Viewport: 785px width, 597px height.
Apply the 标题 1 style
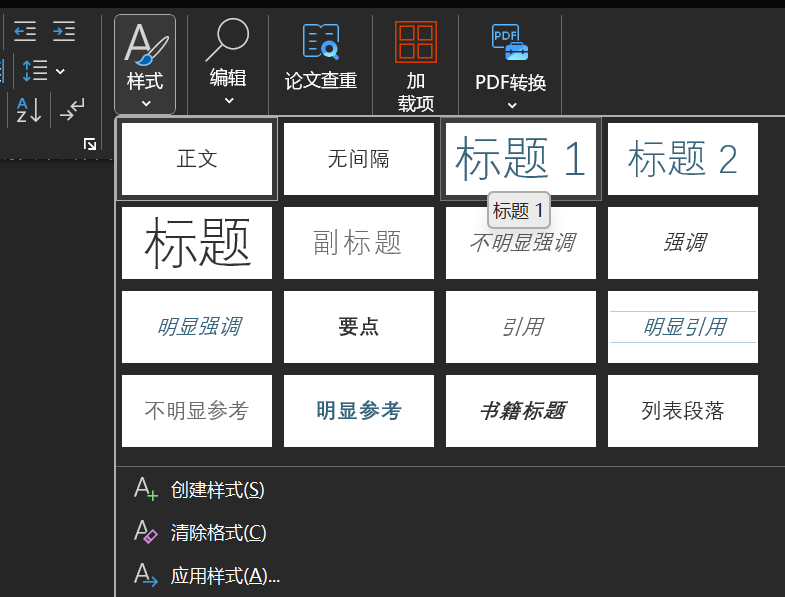click(x=521, y=159)
